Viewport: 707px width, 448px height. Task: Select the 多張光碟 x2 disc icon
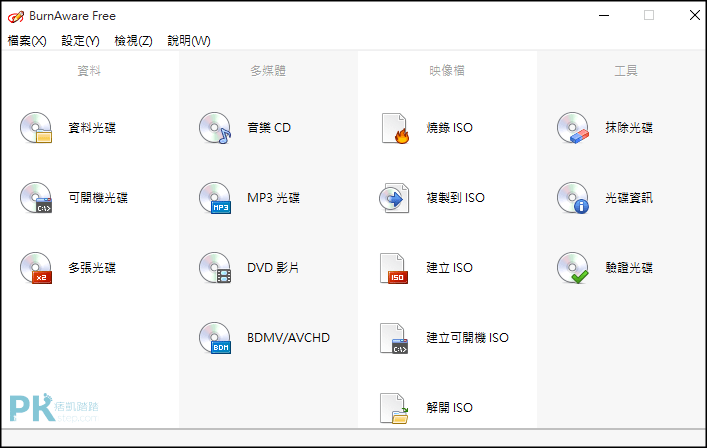pyautogui.click(x=36, y=268)
